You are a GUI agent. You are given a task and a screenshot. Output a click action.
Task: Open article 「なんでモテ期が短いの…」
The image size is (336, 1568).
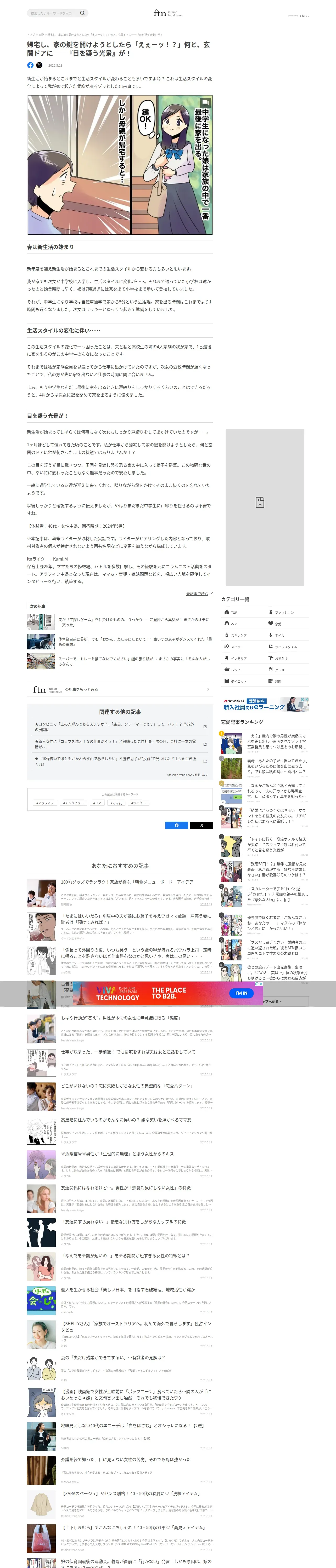coord(120,1267)
